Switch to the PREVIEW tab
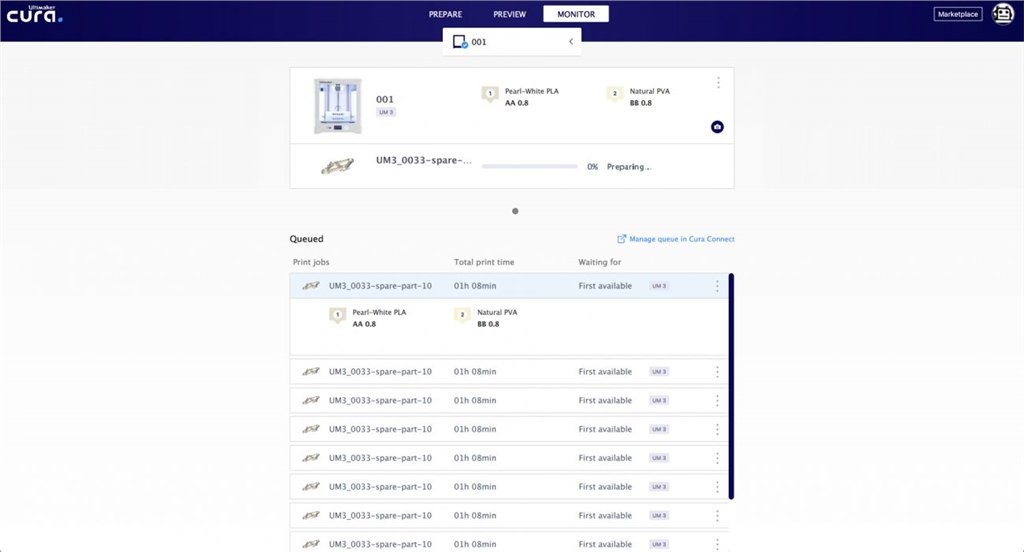The width and height of the screenshot is (1024, 552). [509, 14]
